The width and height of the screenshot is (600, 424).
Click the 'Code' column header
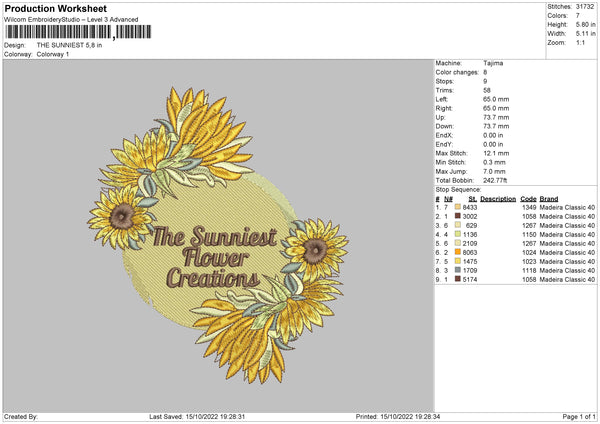(x=528, y=199)
